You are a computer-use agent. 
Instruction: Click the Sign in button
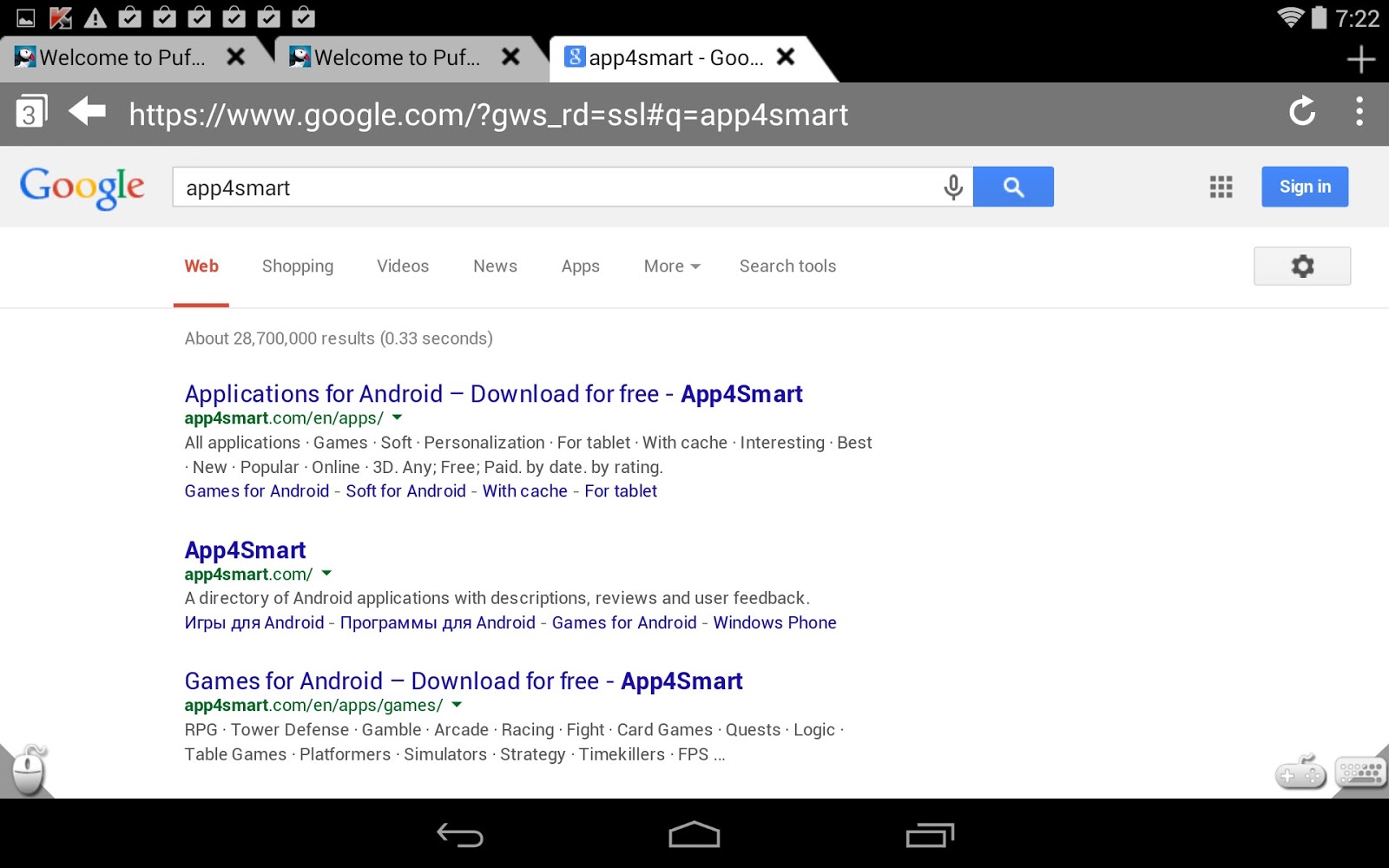coord(1305,187)
